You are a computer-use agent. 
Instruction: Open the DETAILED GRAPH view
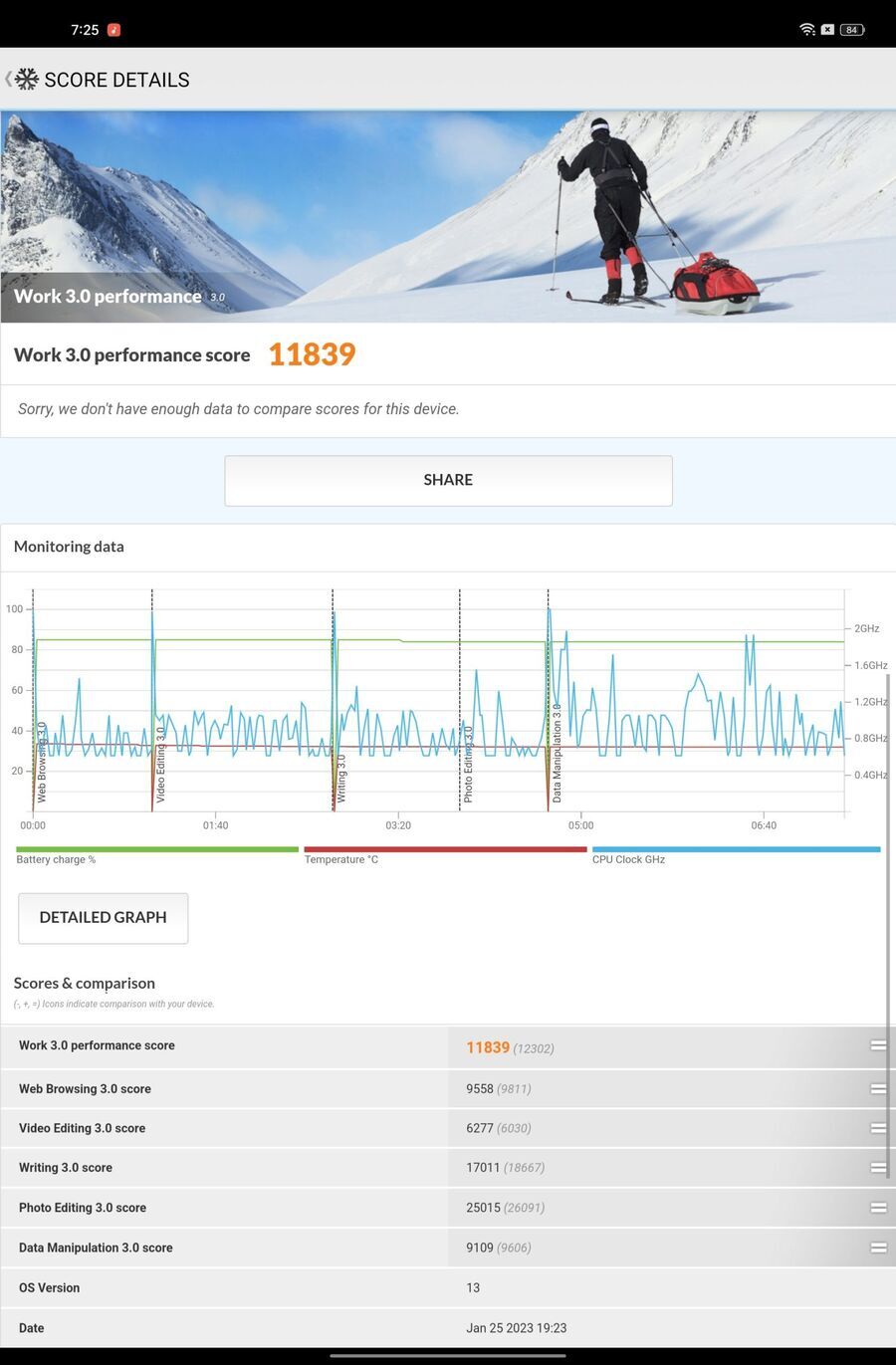click(103, 918)
